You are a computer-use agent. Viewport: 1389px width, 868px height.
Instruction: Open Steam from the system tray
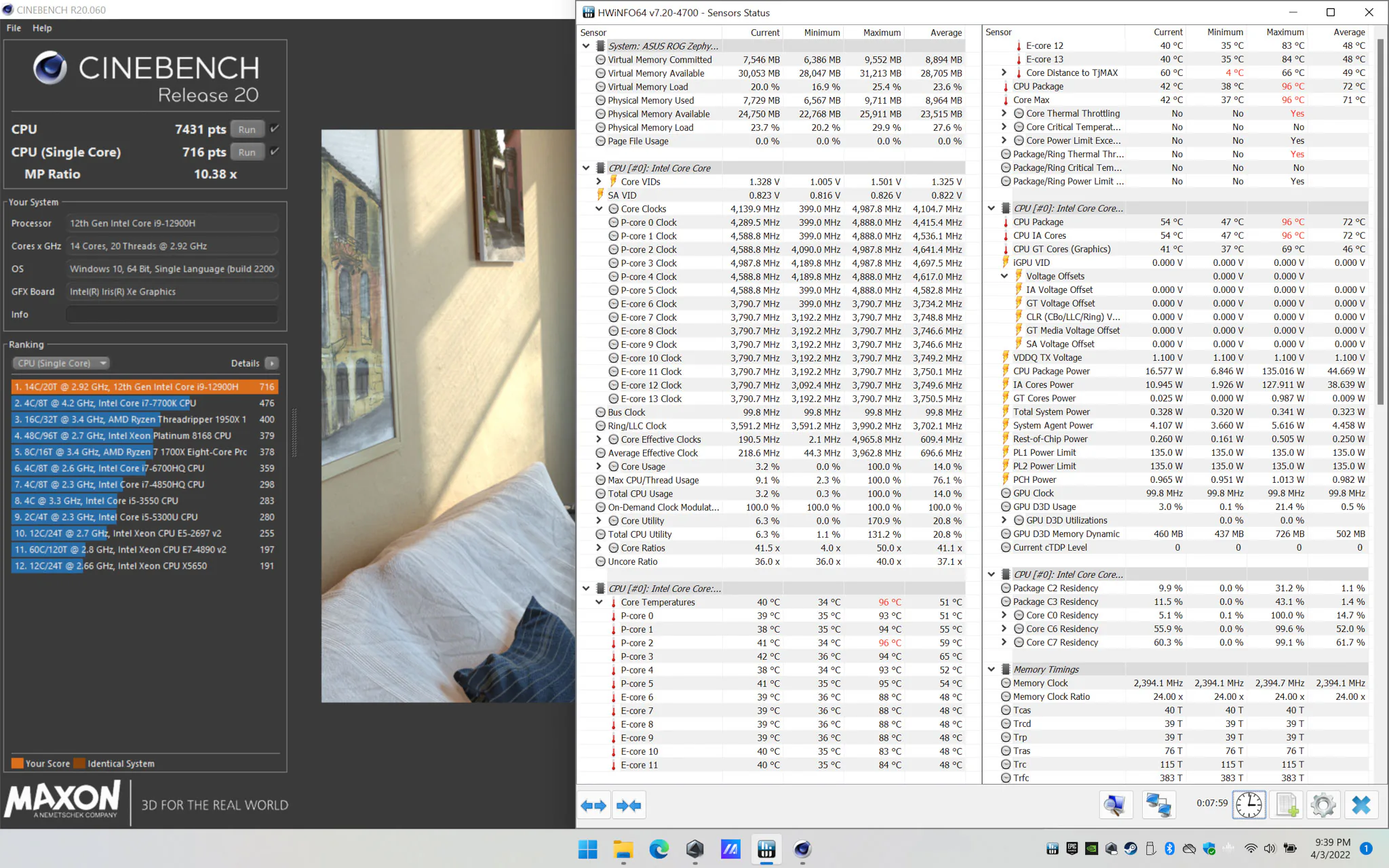click(1131, 848)
